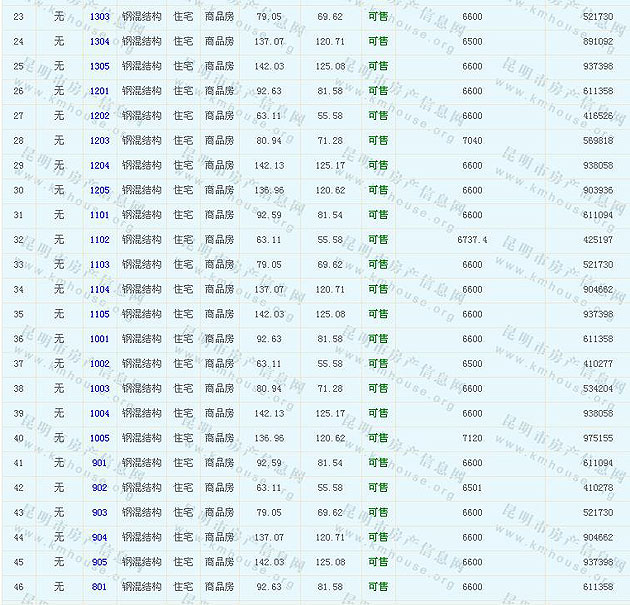Select room 1204 link
630x605 pixels.
(99, 166)
